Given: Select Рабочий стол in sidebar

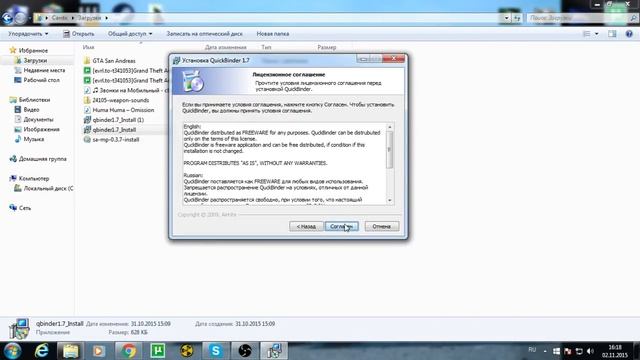Looking at the screenshot, I should click(41, 80).
